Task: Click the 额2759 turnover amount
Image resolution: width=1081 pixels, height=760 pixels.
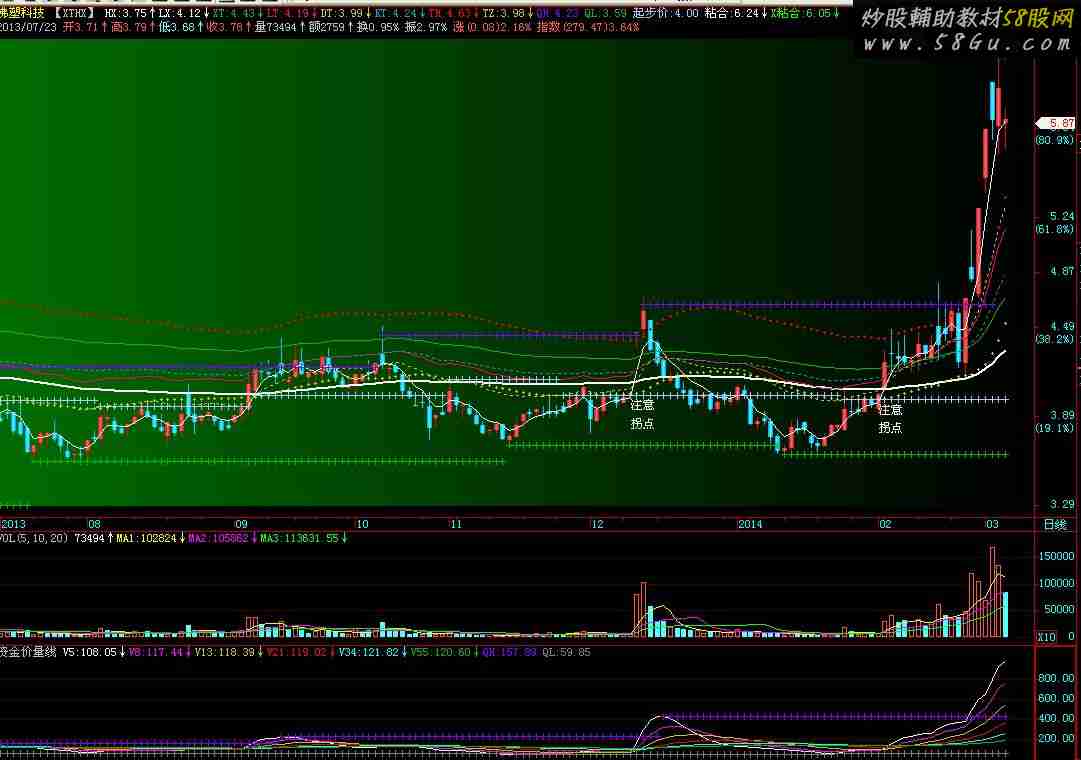Action: point(326,28)
